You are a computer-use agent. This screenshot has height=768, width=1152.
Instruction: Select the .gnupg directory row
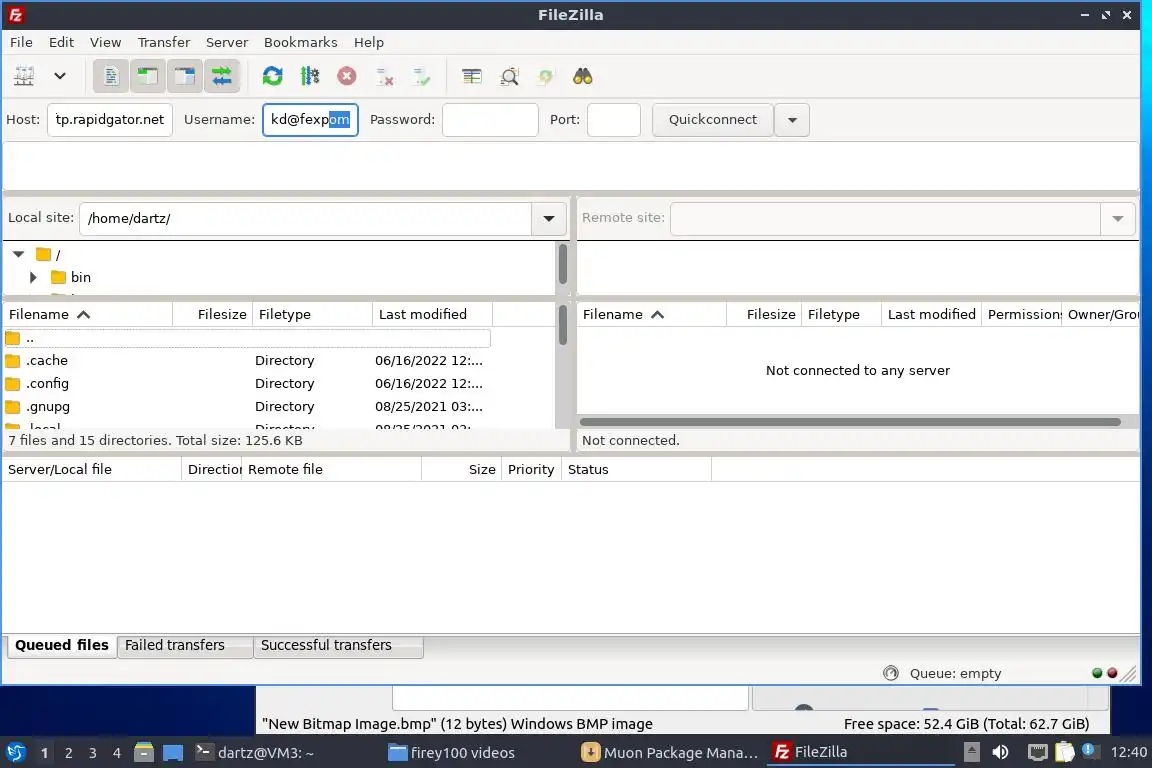pos(247,406)
